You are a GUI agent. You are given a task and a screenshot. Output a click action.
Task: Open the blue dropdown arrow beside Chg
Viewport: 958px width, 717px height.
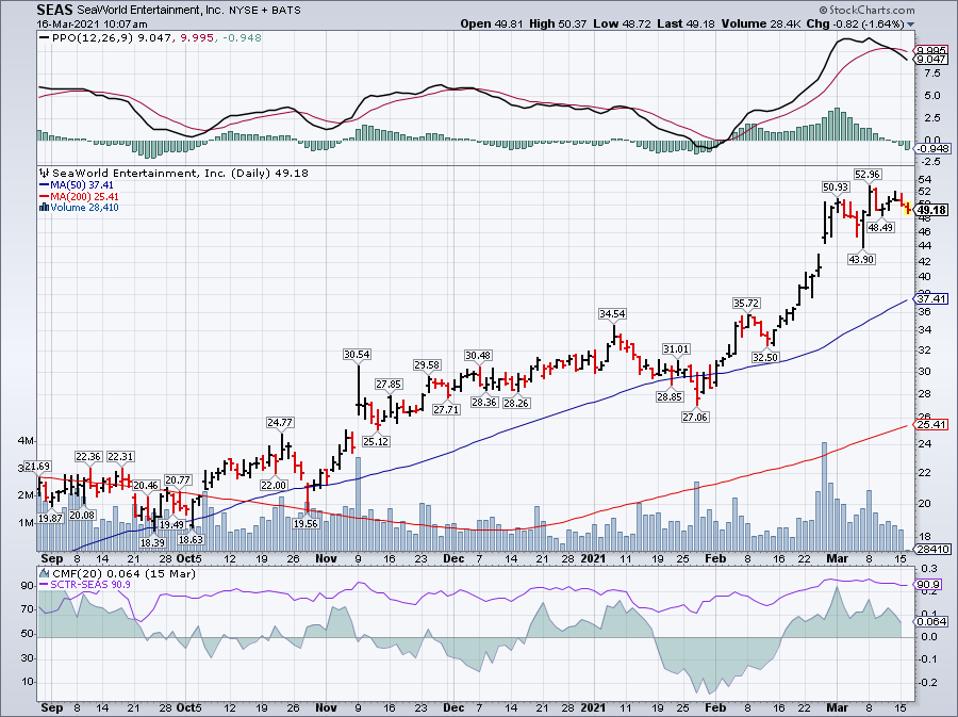911,24
